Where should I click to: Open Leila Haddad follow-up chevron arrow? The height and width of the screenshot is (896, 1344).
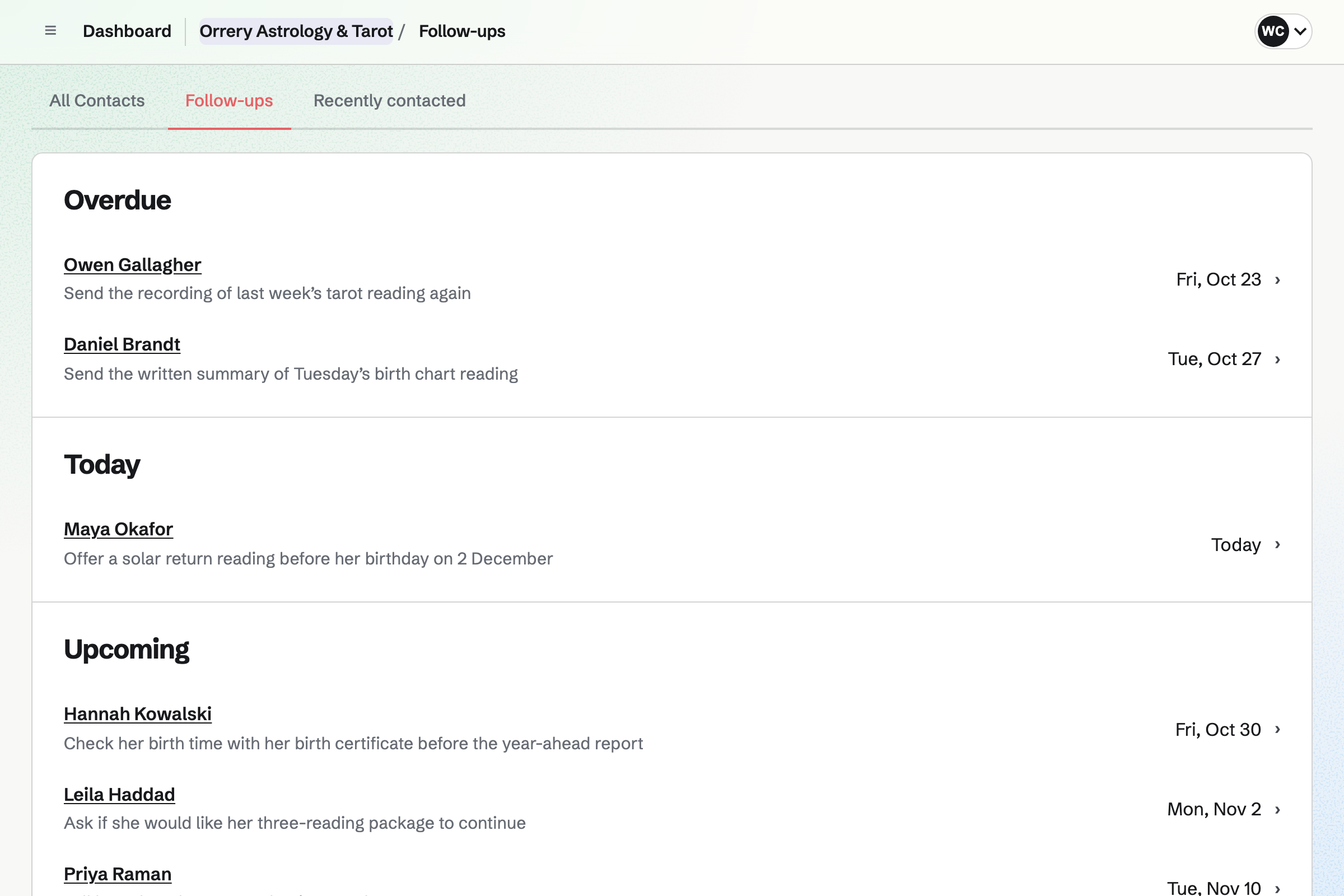pyautogui.click(x=1278, y=810)
